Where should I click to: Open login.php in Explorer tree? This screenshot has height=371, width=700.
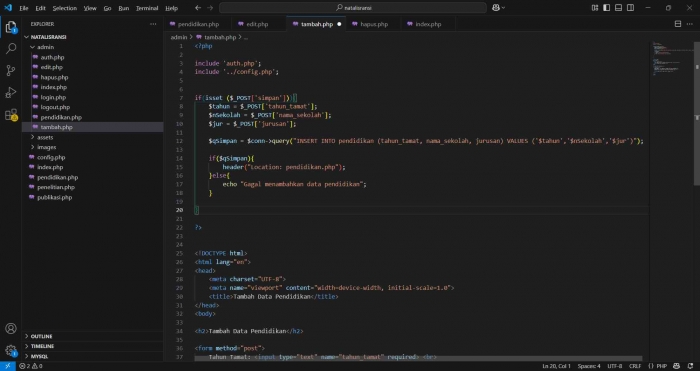pos(53,97)
